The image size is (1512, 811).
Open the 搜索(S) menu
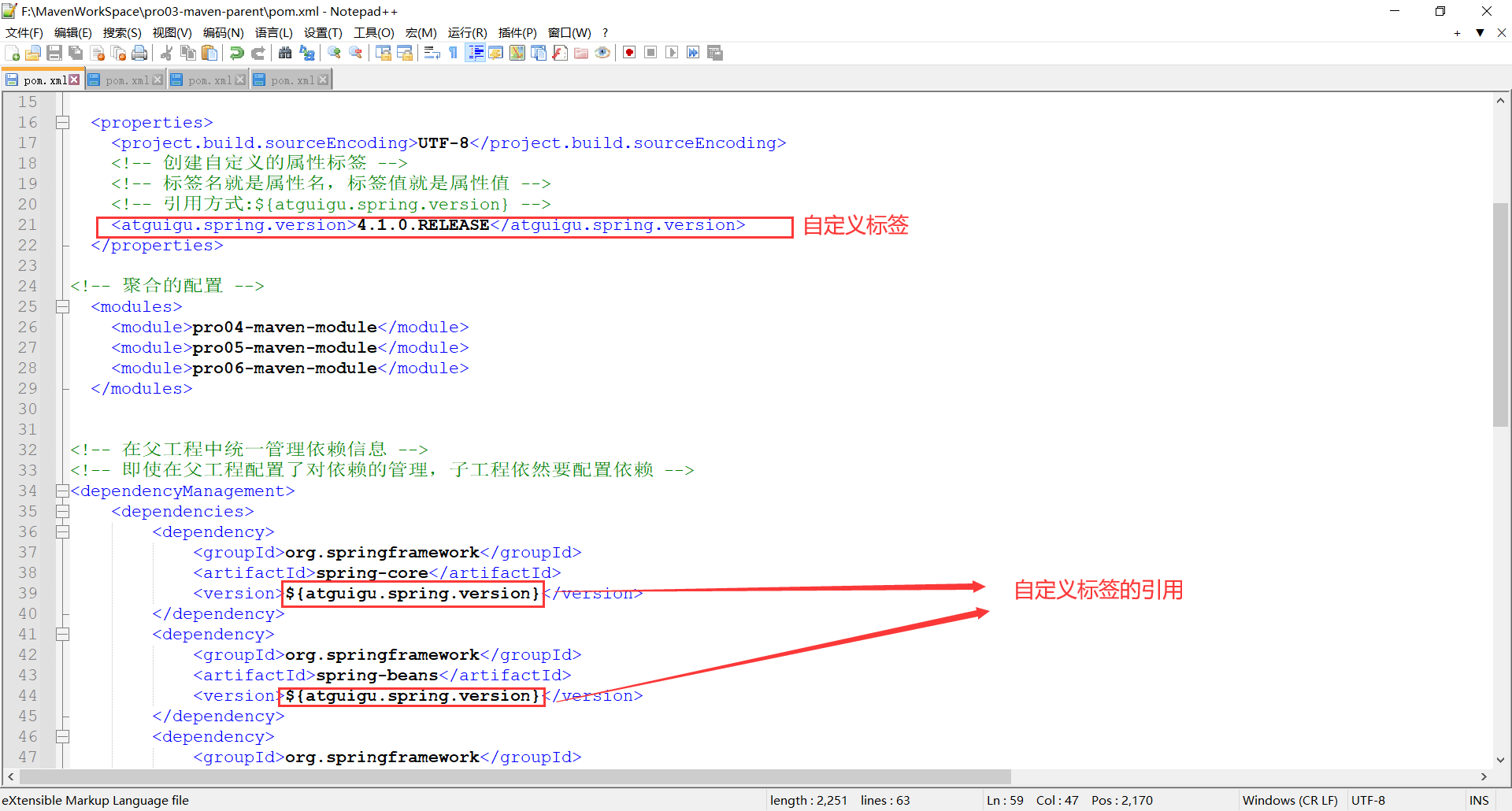click(x=122, y=33)
